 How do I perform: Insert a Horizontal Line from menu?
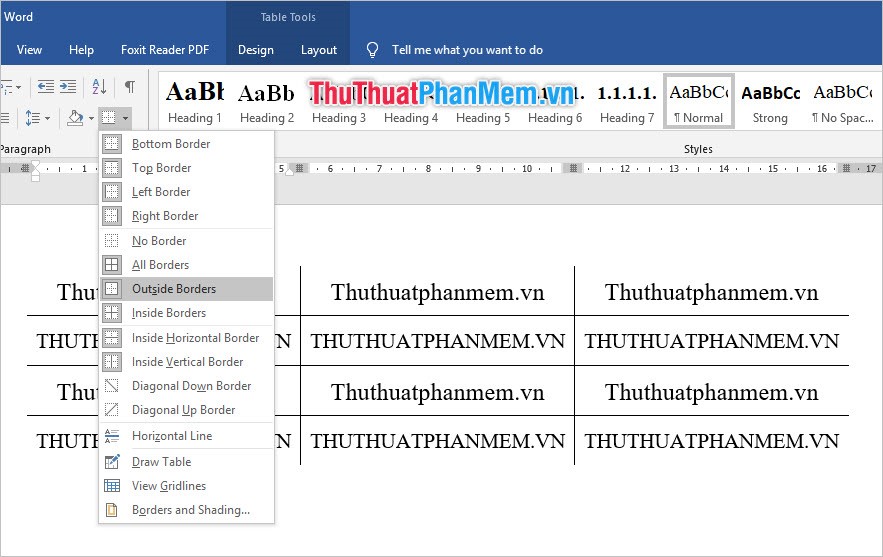tap(186, 435)
